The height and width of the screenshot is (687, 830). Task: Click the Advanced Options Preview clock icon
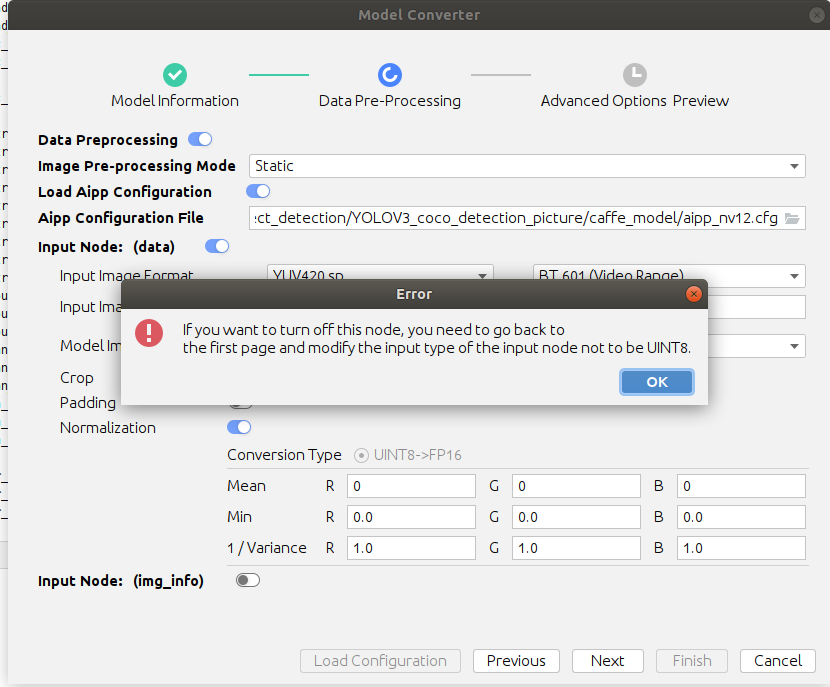[x=635, y=75]
